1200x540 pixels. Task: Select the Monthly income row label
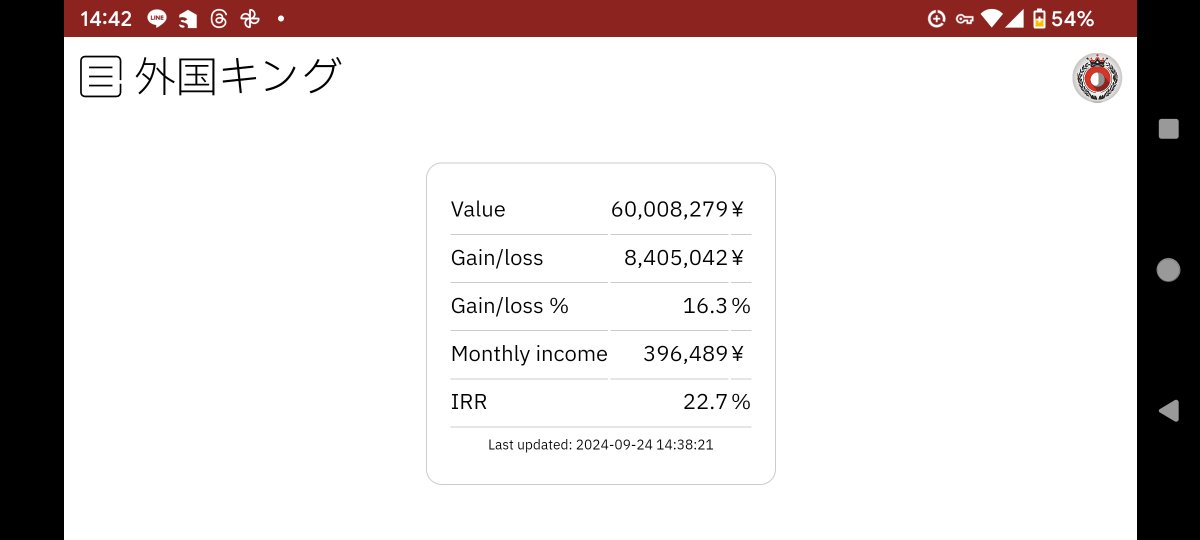tap(529, 354)
